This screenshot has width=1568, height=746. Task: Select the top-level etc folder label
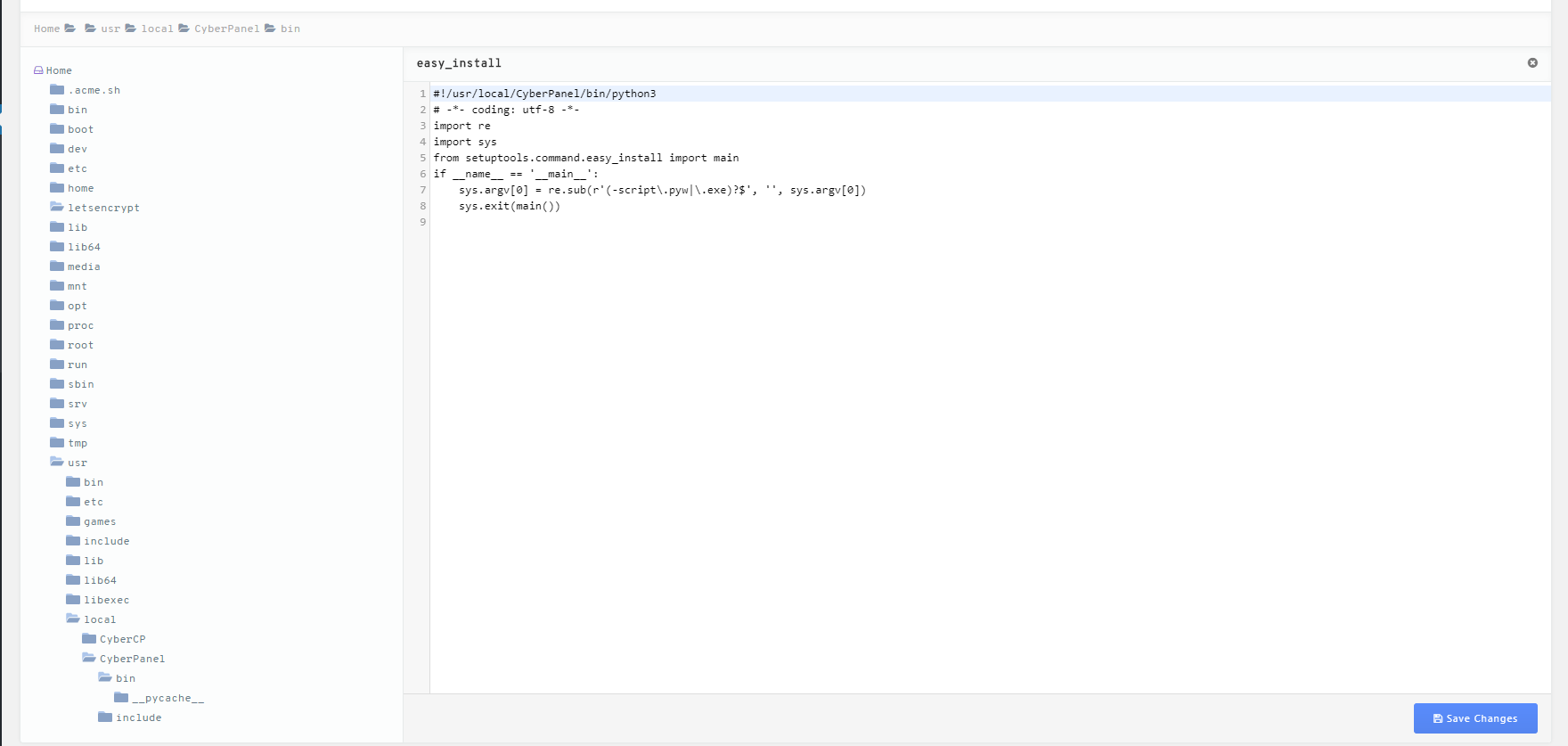click(78, 168)
